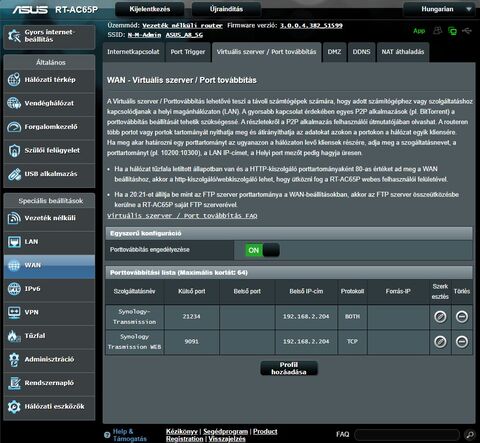Image resolution: width=480 pixels, height=443 pixels.
Task: Open Hálózati térkép network map
Action: click(x=14, y=80)
